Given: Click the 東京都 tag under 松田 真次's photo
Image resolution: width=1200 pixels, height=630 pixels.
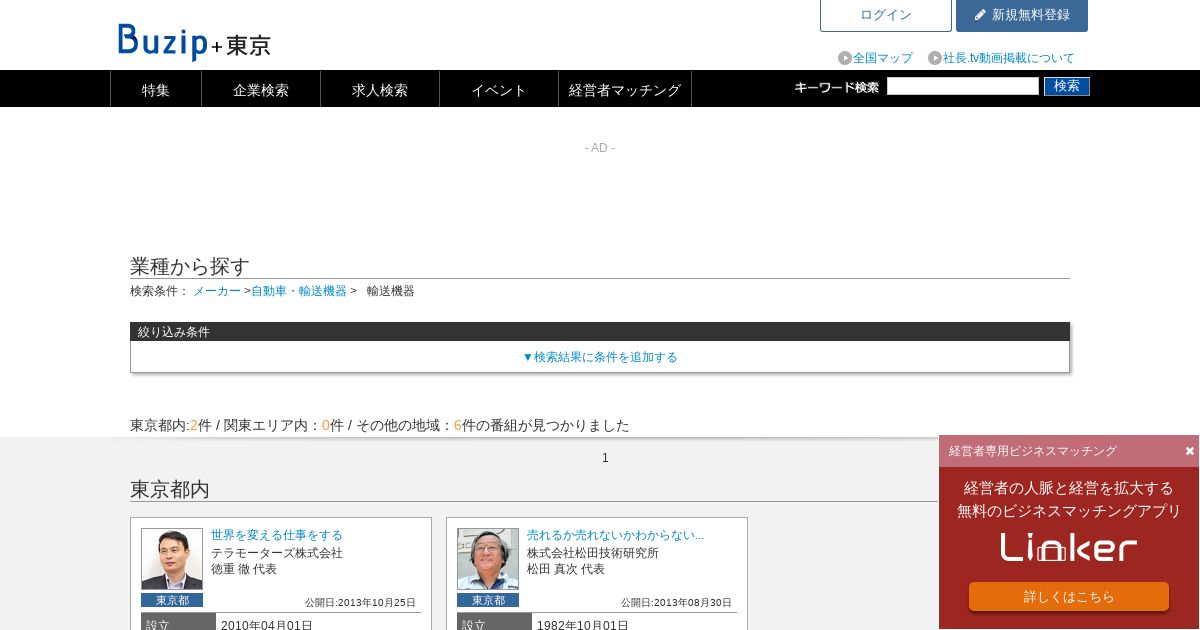Looking at the screenshot, I should pyautogui.click(x=488, y=600).
